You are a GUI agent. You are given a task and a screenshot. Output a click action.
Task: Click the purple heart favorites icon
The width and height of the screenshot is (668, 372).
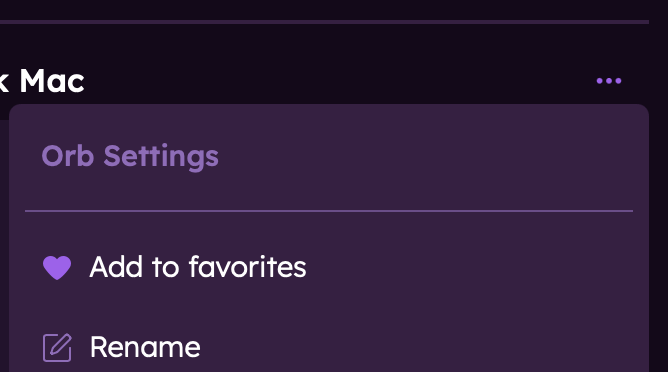[x=57, y=268]
